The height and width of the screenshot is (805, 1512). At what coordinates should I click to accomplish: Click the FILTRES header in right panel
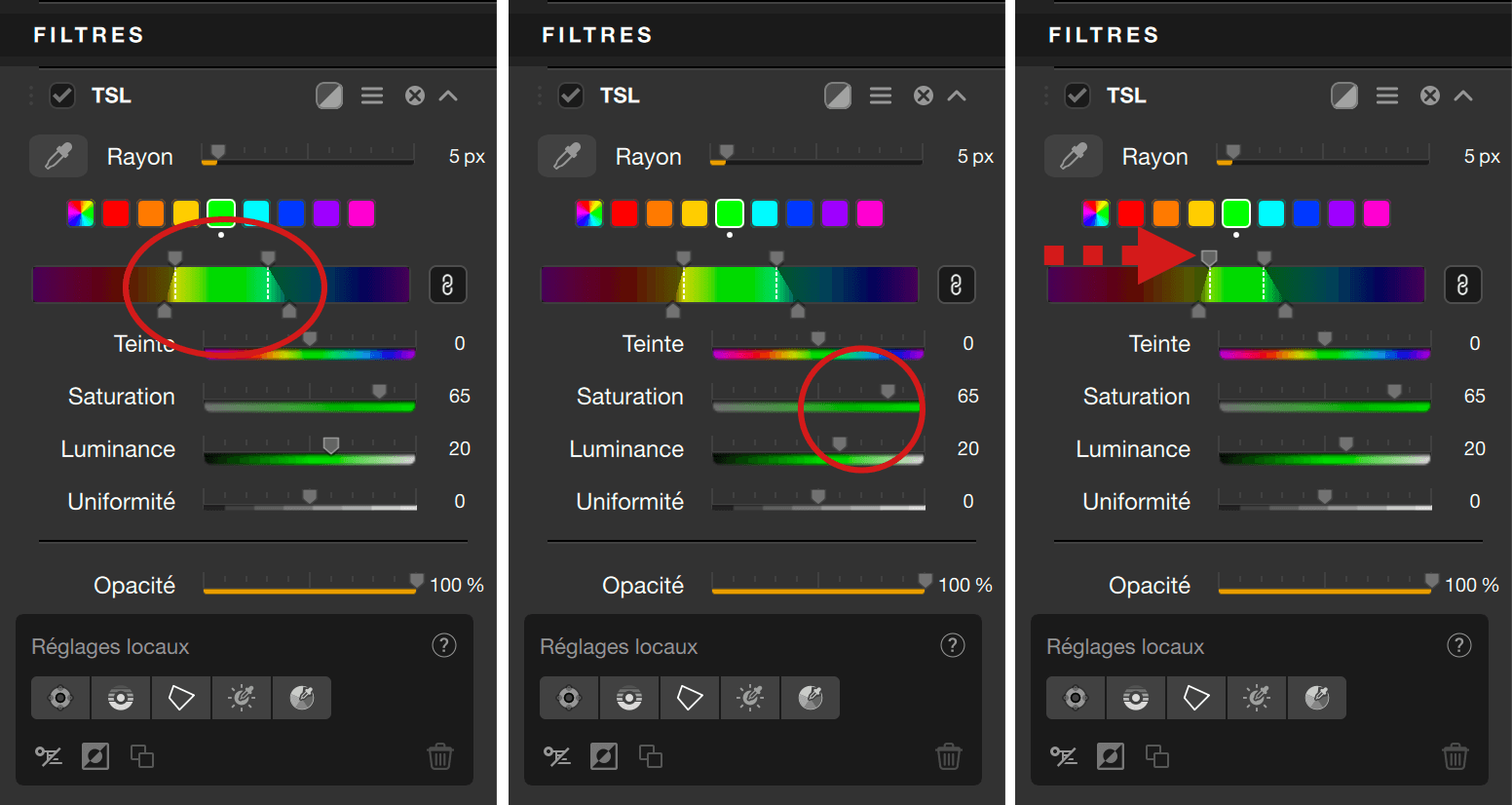point(1104,35)
